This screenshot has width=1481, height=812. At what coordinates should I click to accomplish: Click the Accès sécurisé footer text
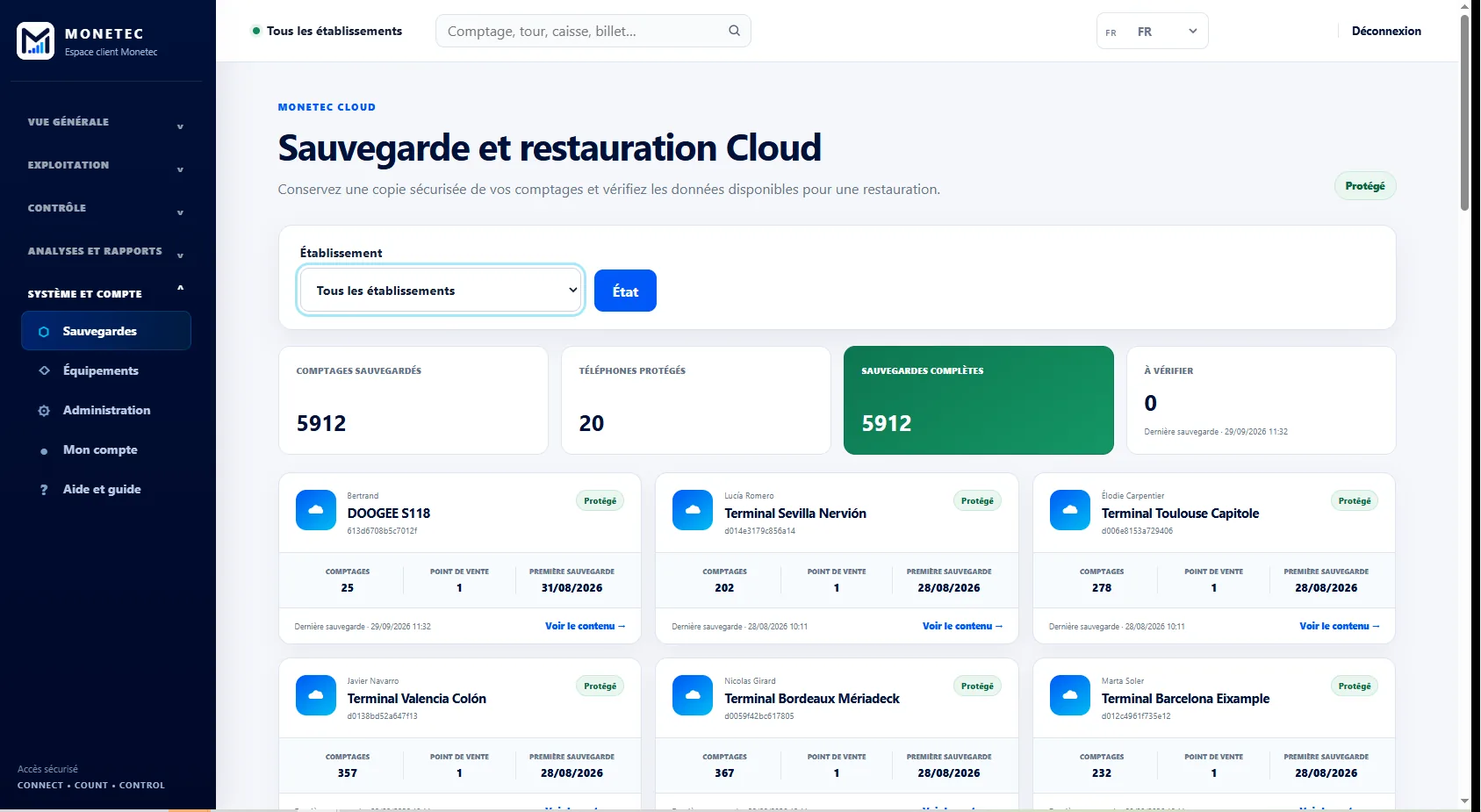[47, 769]
